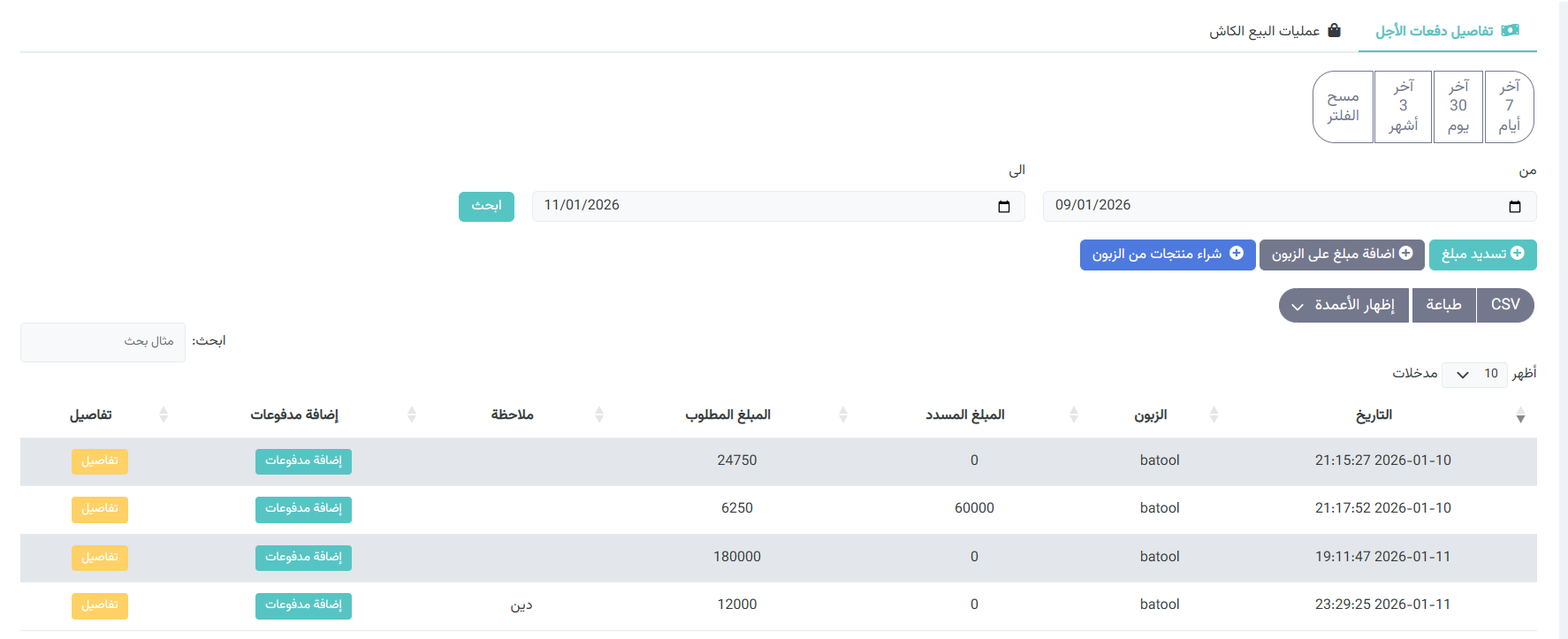Click the required amount 180000

[x=737, y=557]
